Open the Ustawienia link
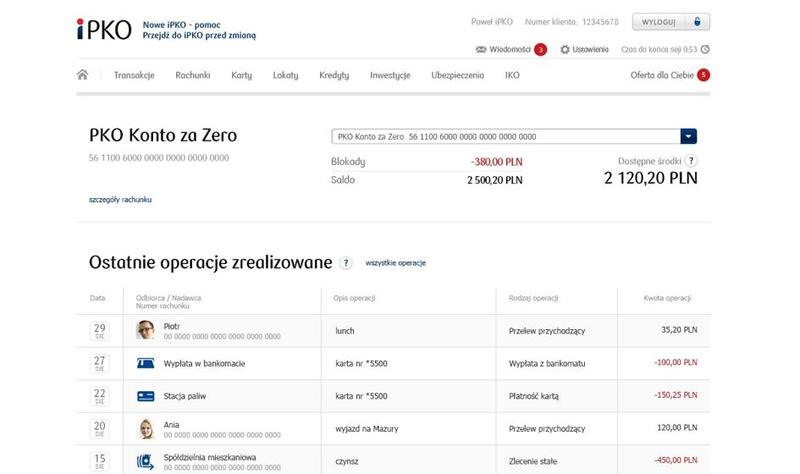 click(590, 49)
